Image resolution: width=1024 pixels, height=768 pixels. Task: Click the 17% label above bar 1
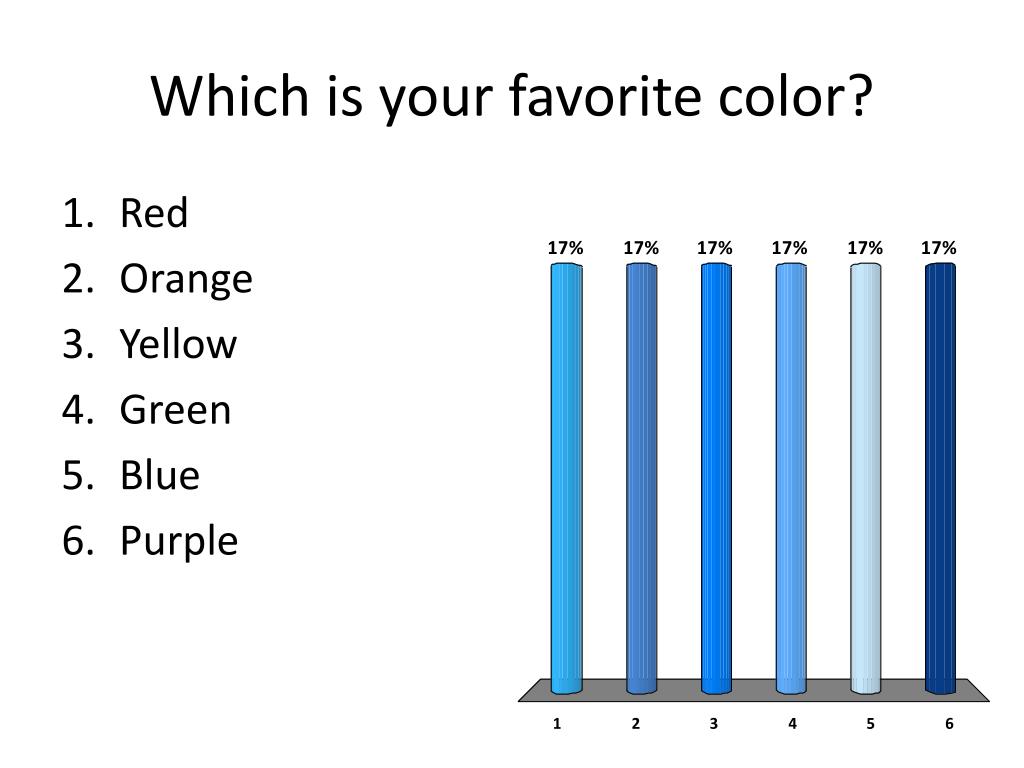[x=566, y=248]
